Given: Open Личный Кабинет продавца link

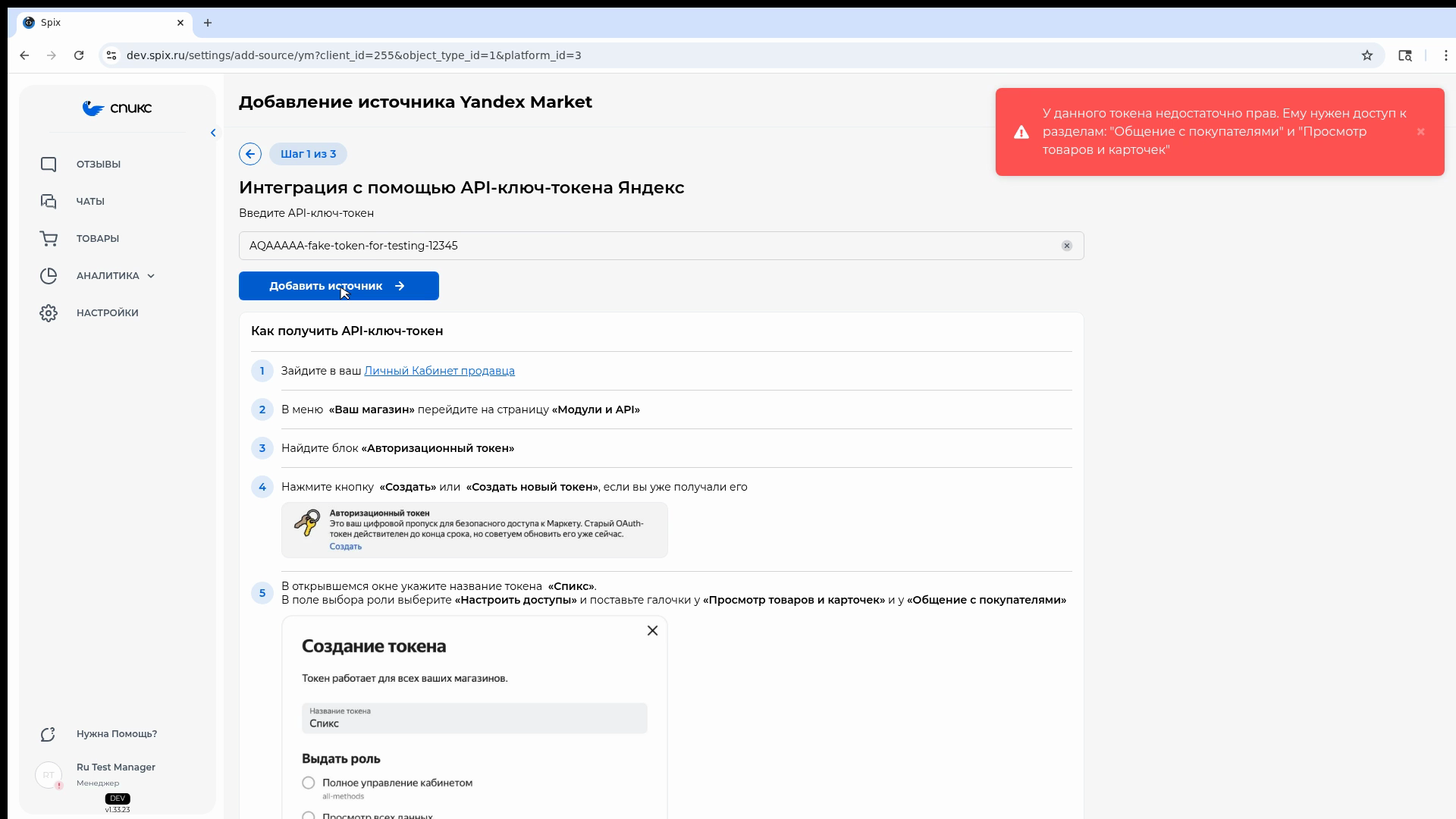Looking at the screenshot, I should click(x=439, y=371).
